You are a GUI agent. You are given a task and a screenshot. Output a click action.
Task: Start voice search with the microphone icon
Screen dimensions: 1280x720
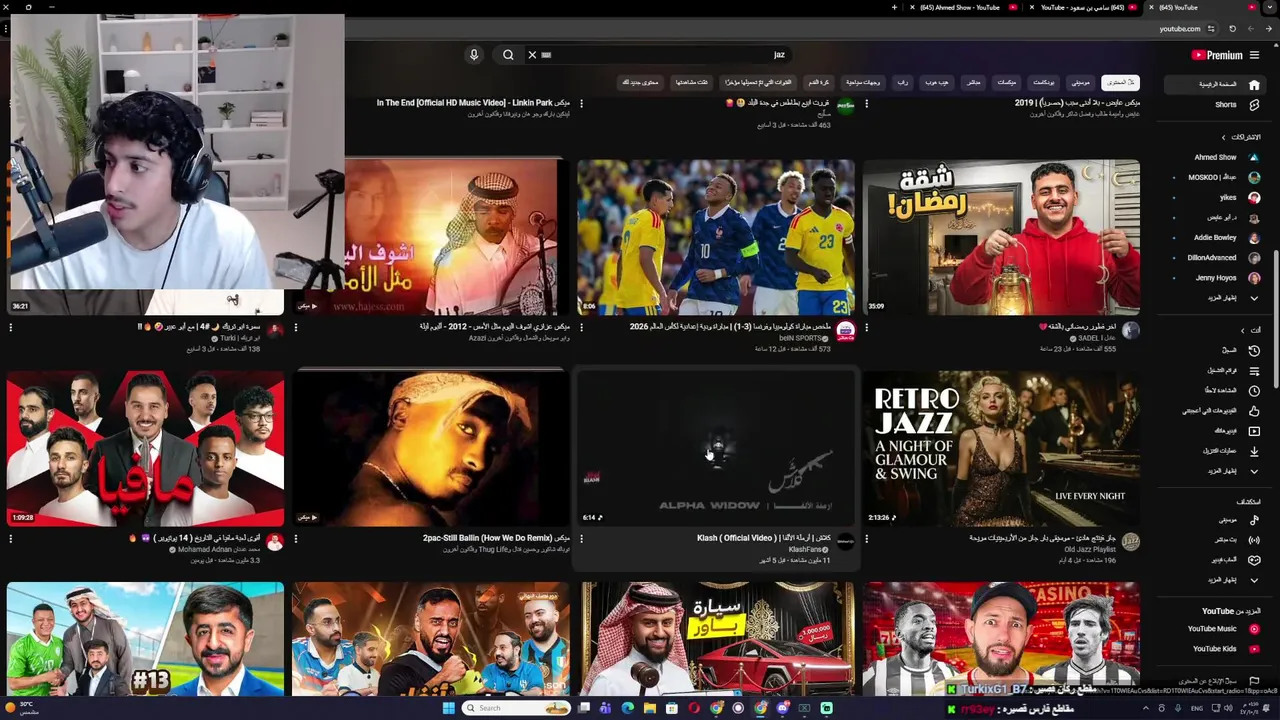pos(474,55)
